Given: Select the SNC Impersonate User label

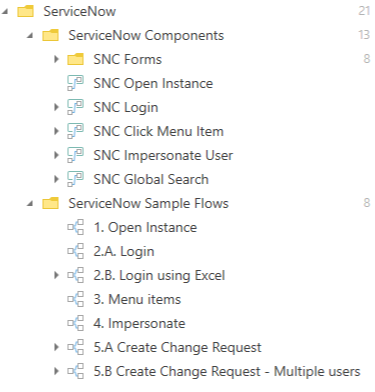Looking at the screenshot, I should tap(163, 156).
